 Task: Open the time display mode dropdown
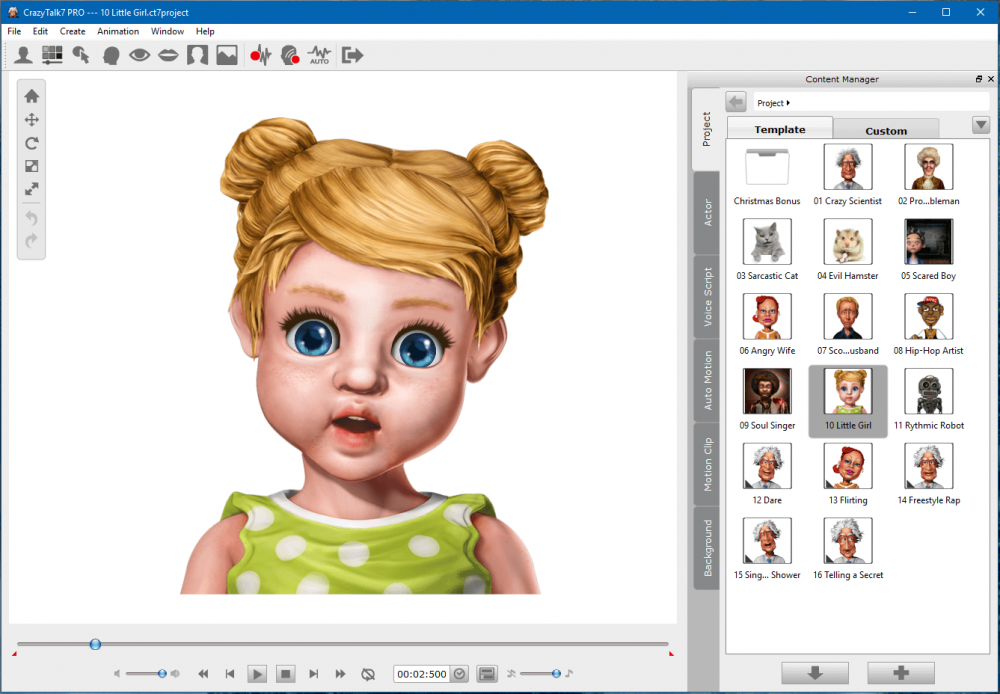tap(460, 674)
